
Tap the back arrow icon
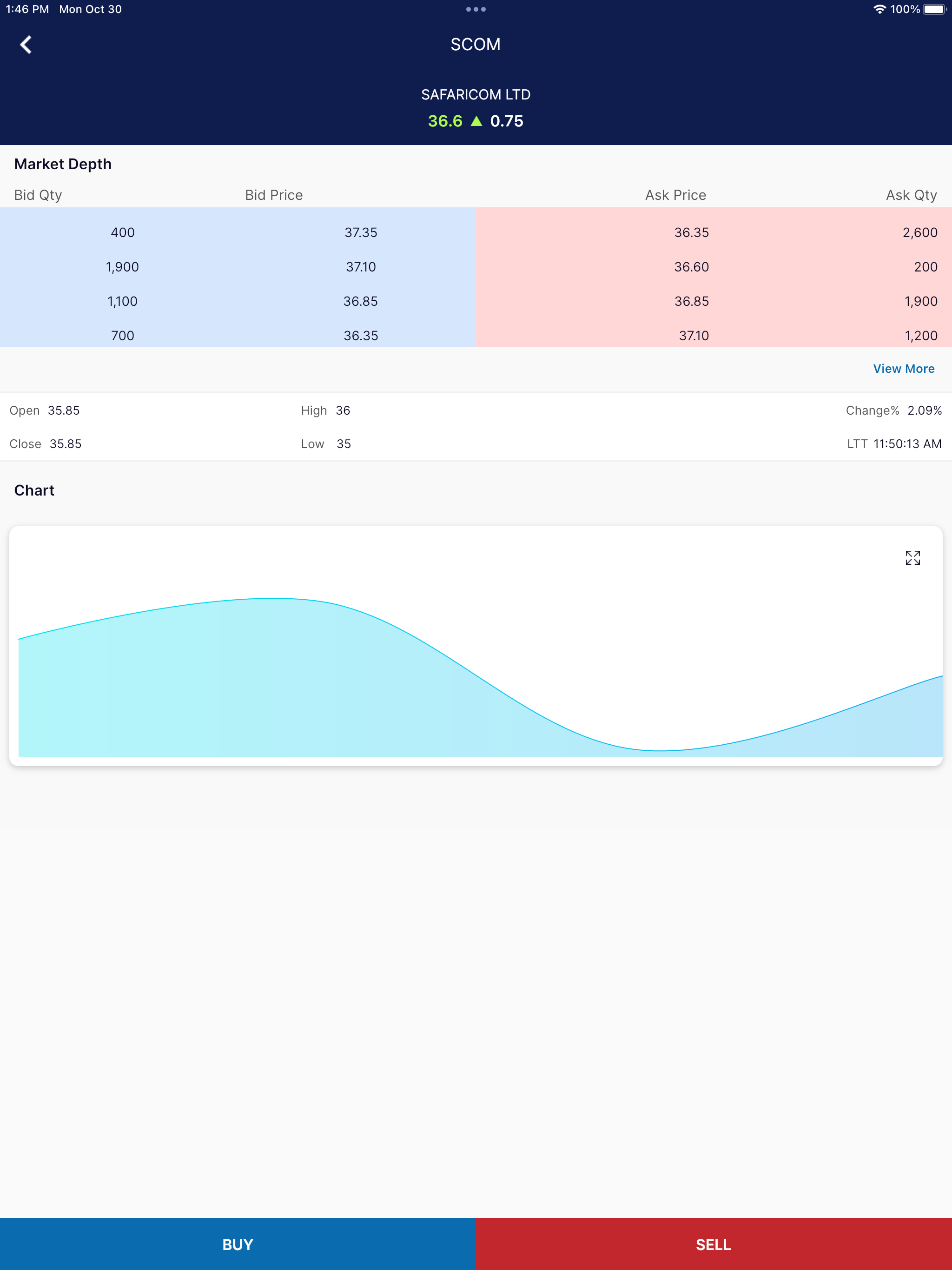(26, 45)
